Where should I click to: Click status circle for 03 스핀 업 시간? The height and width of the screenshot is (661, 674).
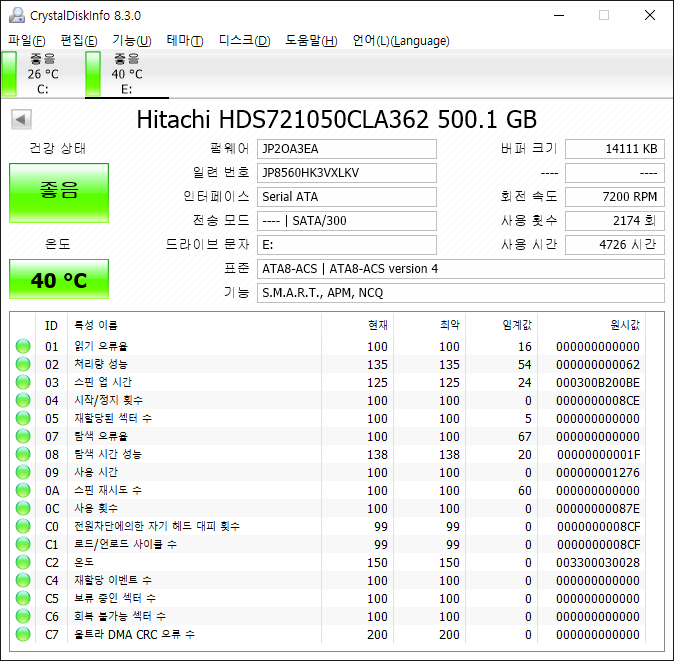pyautogui.click(x=23, y=382)
